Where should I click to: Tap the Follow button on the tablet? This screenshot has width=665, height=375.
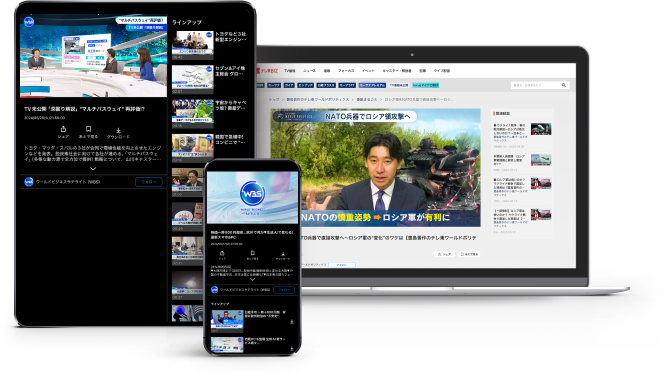click(x=149, y=182)
